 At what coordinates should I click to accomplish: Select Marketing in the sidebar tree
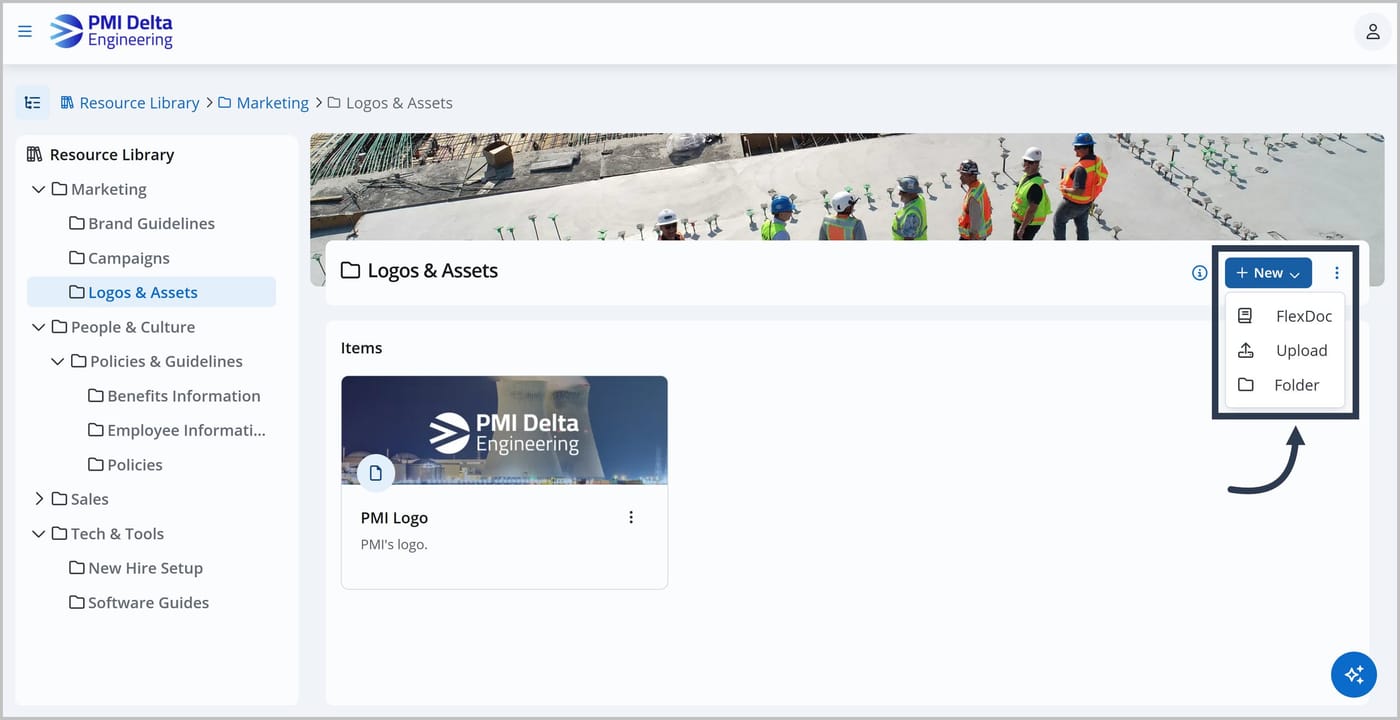[x=108, y=189]
